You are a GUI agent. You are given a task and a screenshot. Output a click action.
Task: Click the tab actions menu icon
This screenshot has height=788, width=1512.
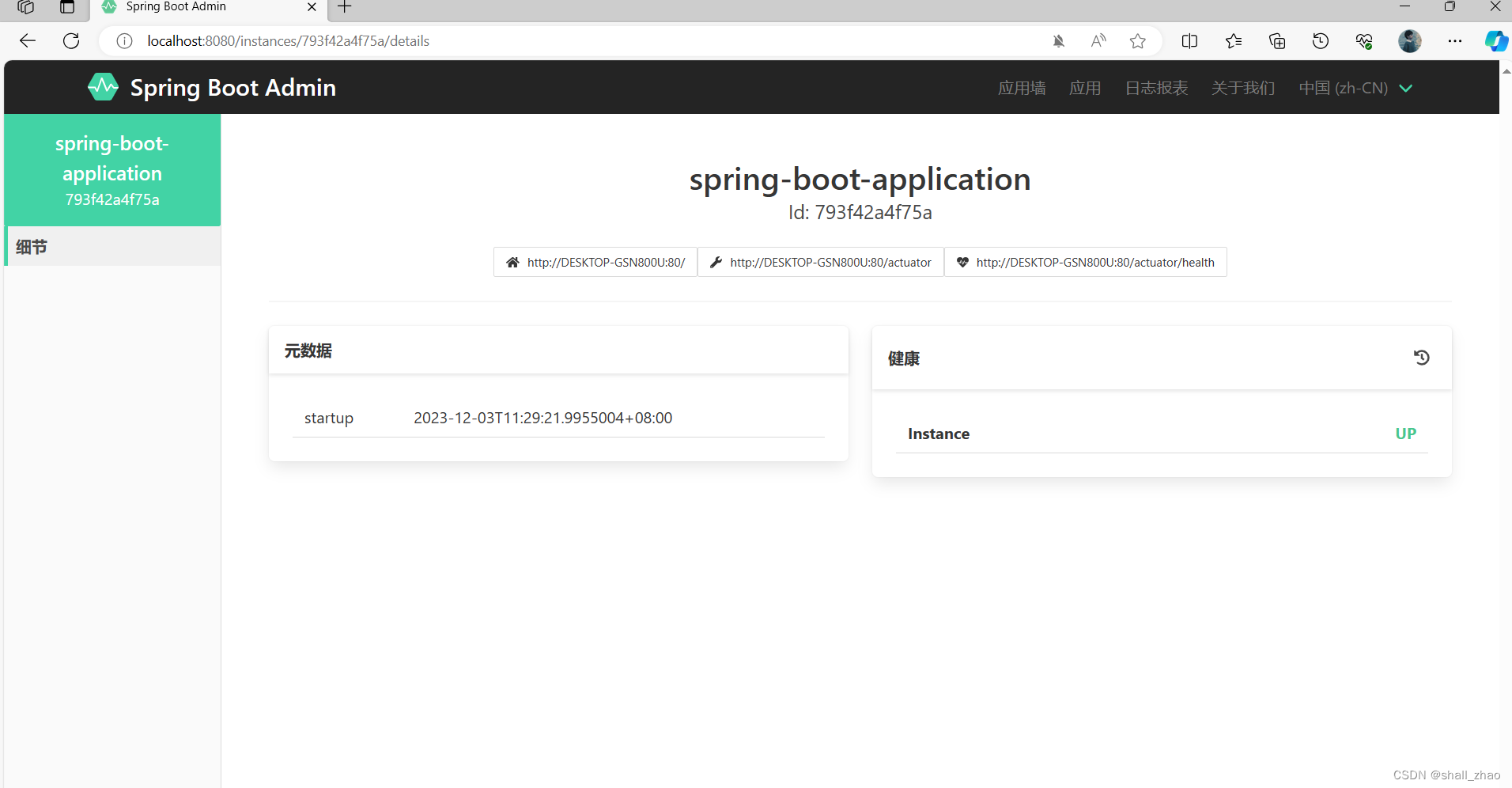click(67, 7)
